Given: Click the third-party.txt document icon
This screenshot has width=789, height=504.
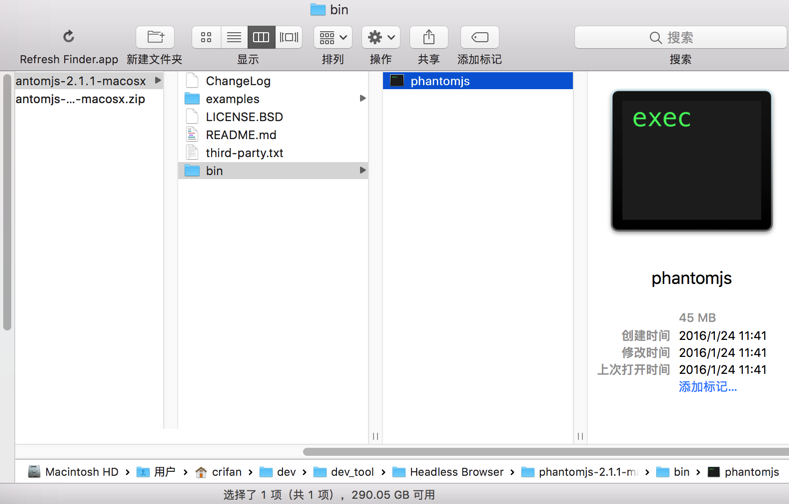Looking at the screenshot, I should 192,153.
